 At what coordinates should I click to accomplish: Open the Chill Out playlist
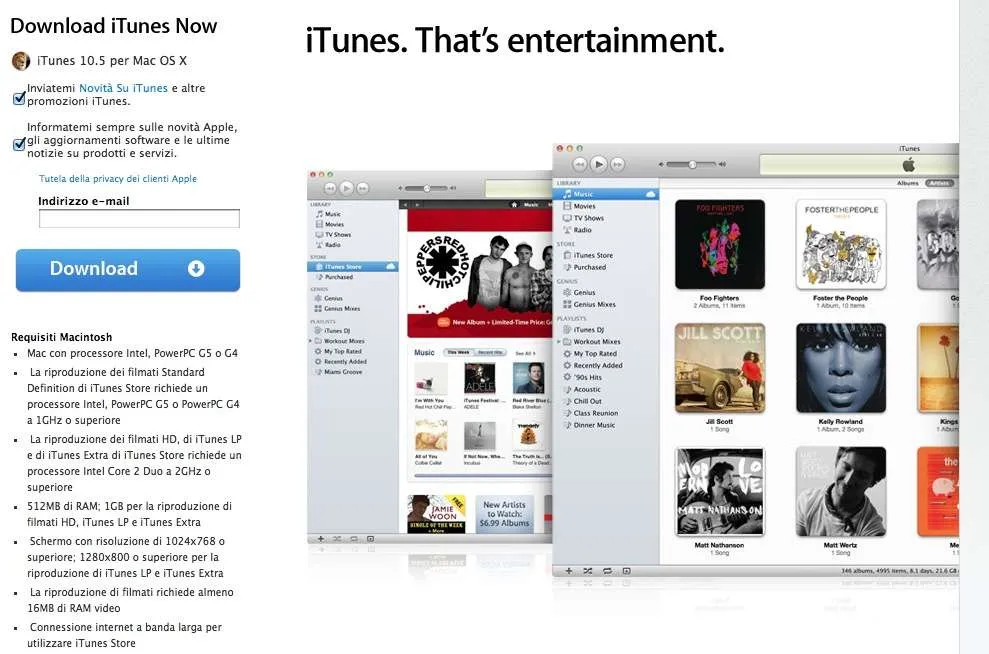click(x=587, y=402)
